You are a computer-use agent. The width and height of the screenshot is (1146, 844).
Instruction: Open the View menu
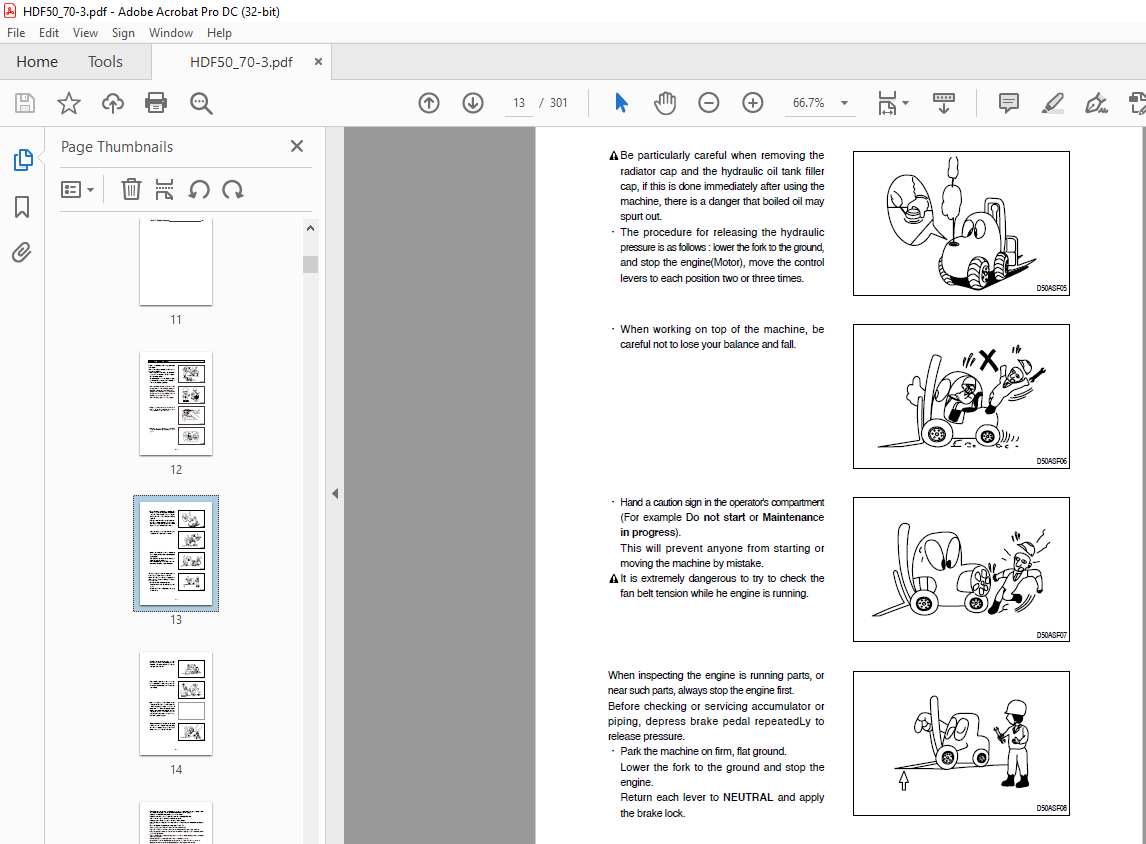point(86,33)
